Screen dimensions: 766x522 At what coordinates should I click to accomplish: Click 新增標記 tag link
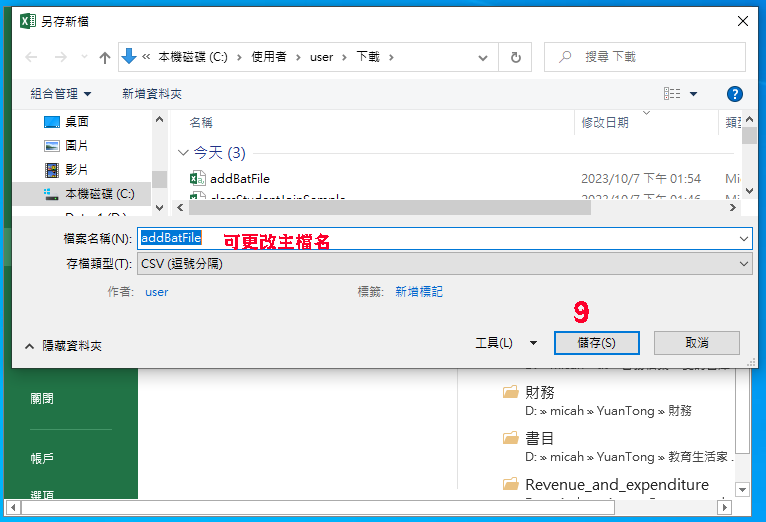[419, 292]
